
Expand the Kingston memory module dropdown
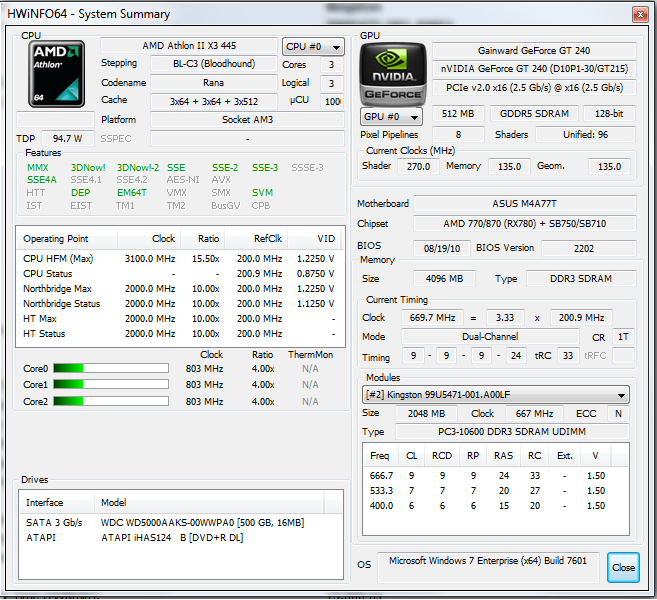495,395
